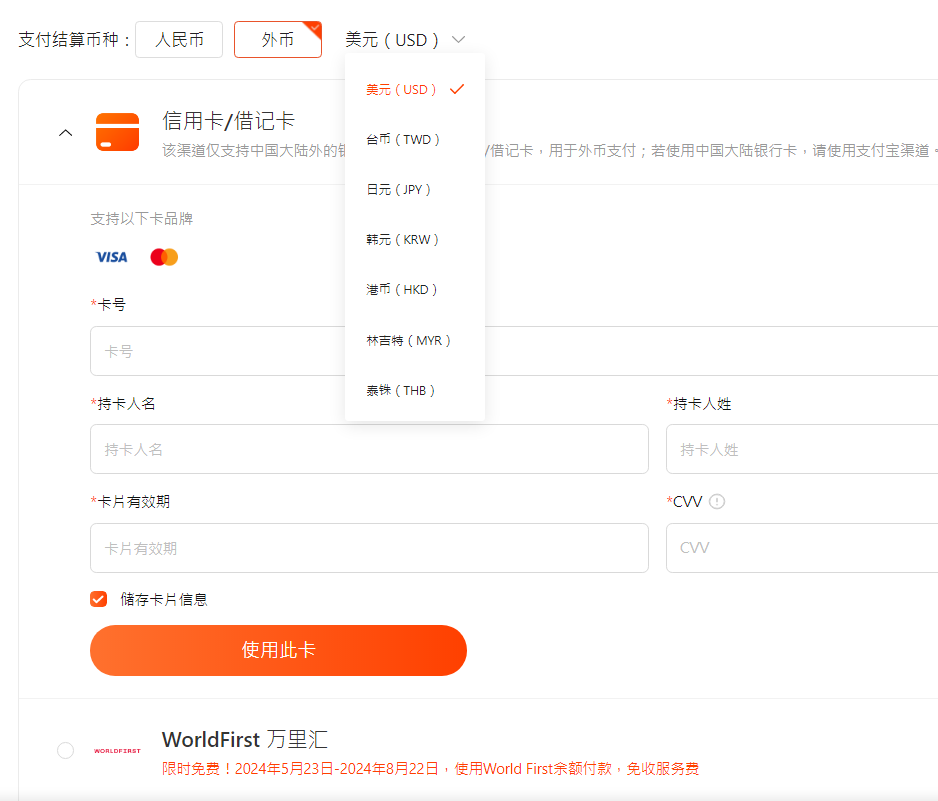Choose 台币 (TWD) in the currency list
This screenshot has width=938, height=801.
[x=415, y=139]
